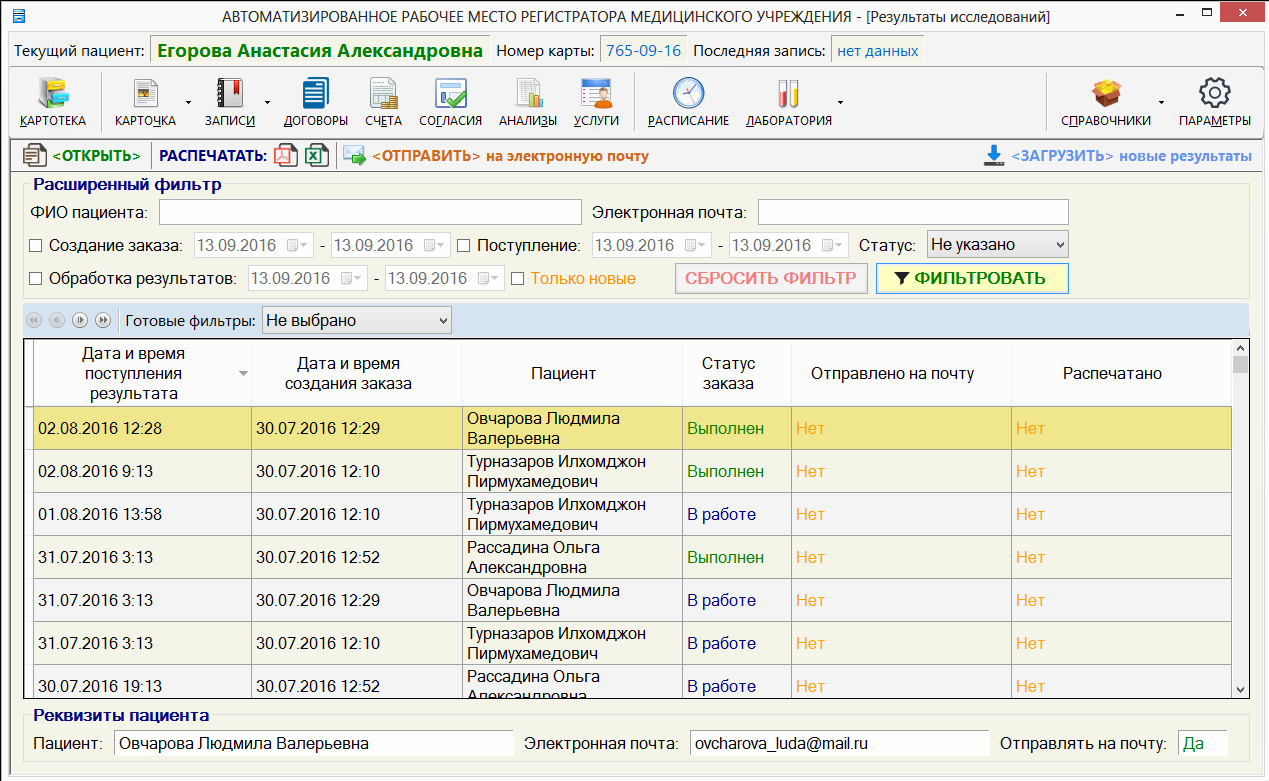
Task: Open the Картотека toolbar icon
Action: point(52,95)
